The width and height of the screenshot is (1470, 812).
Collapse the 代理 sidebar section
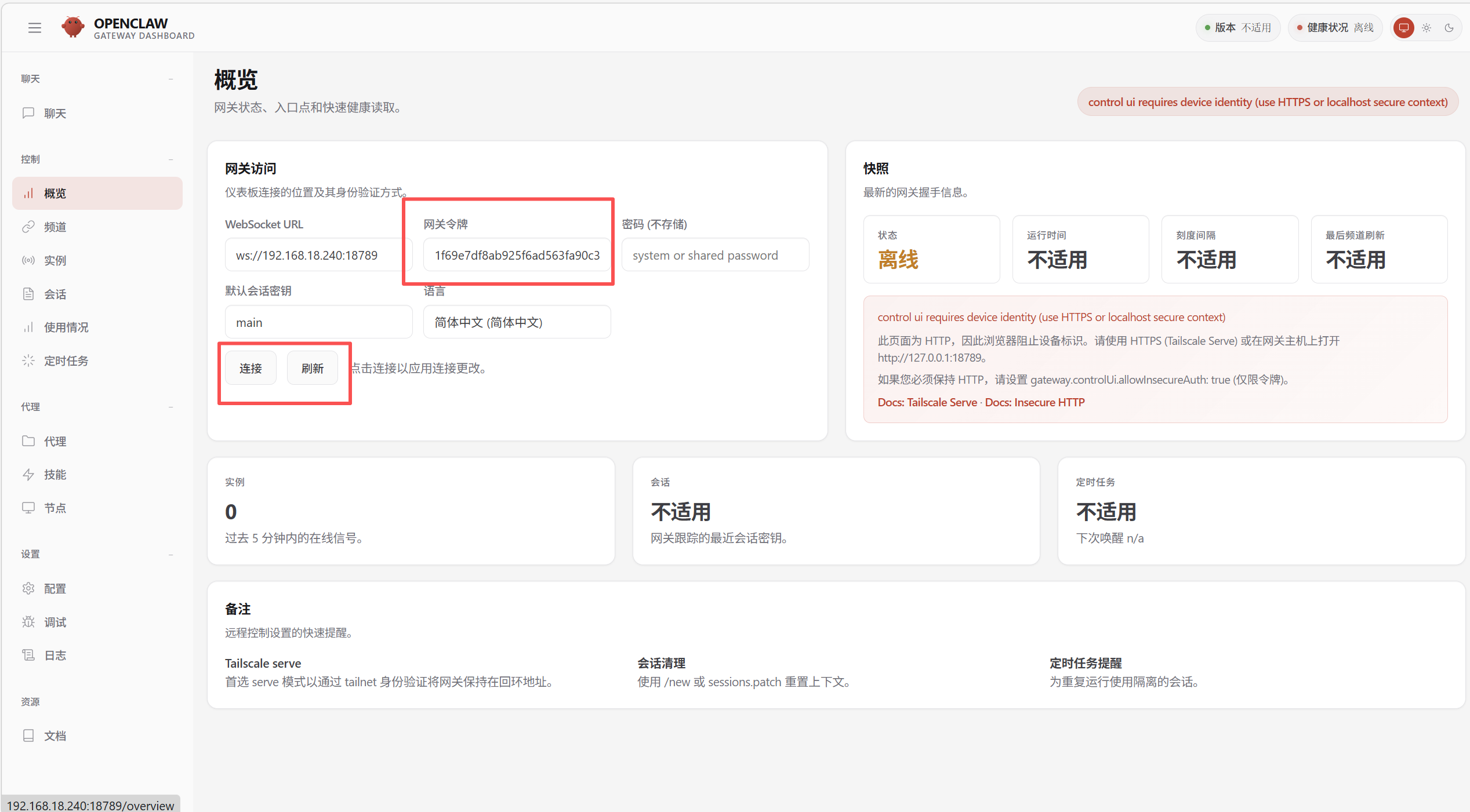click(x=170, y=407)
